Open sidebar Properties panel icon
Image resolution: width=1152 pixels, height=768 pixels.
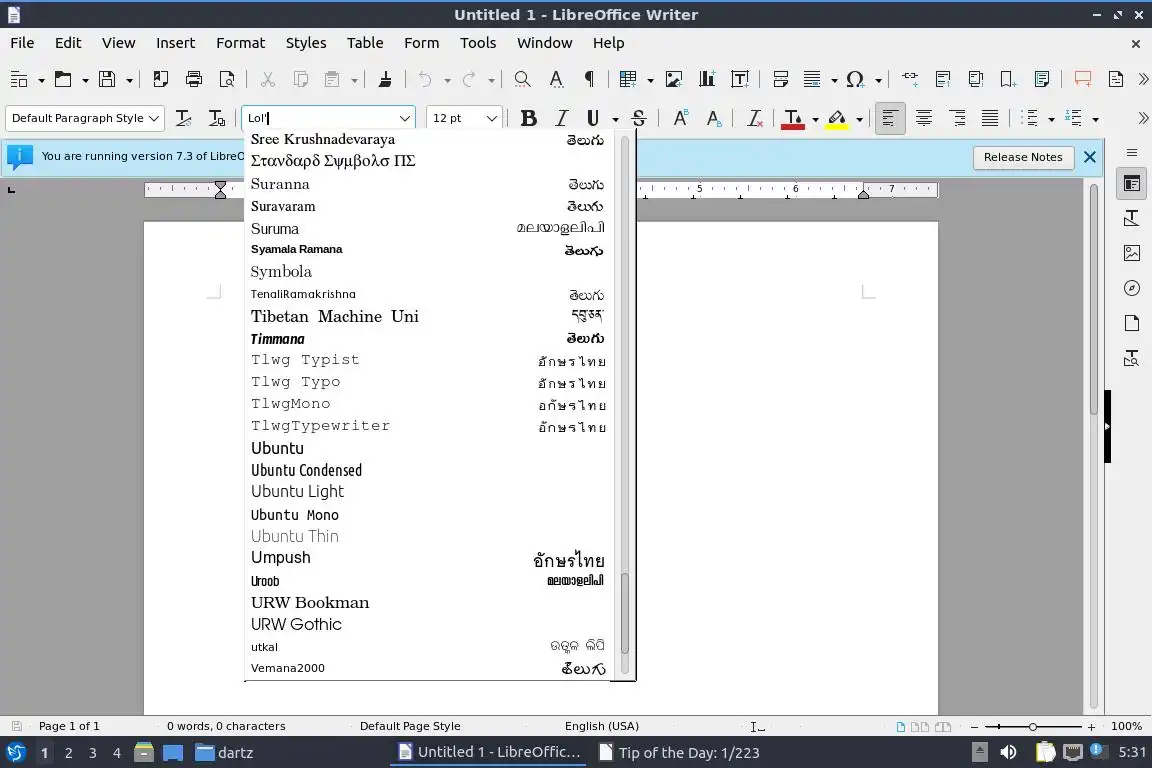(x=1131, y=184)
